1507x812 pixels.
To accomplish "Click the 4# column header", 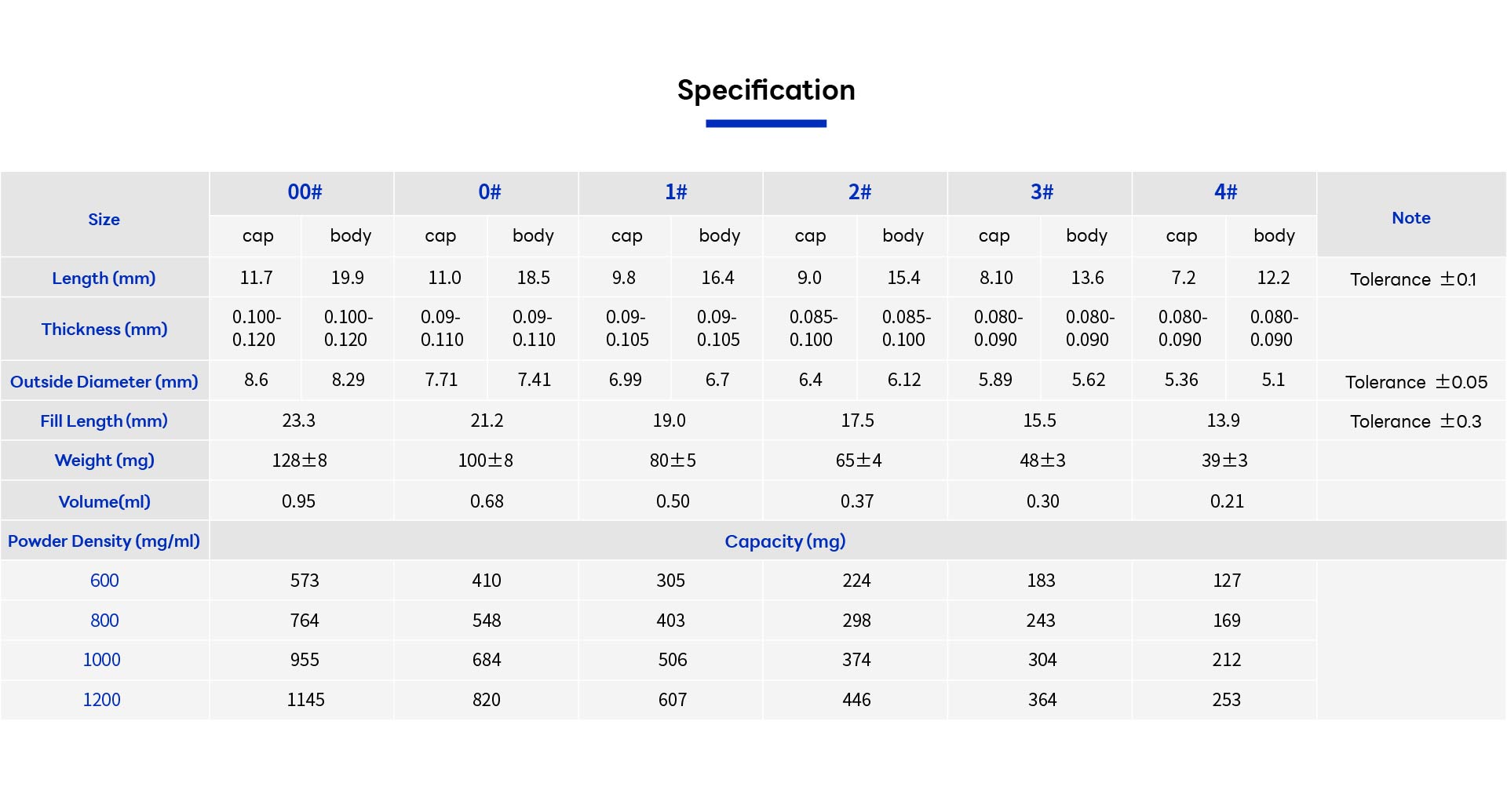I will [x=1225, y=192].
